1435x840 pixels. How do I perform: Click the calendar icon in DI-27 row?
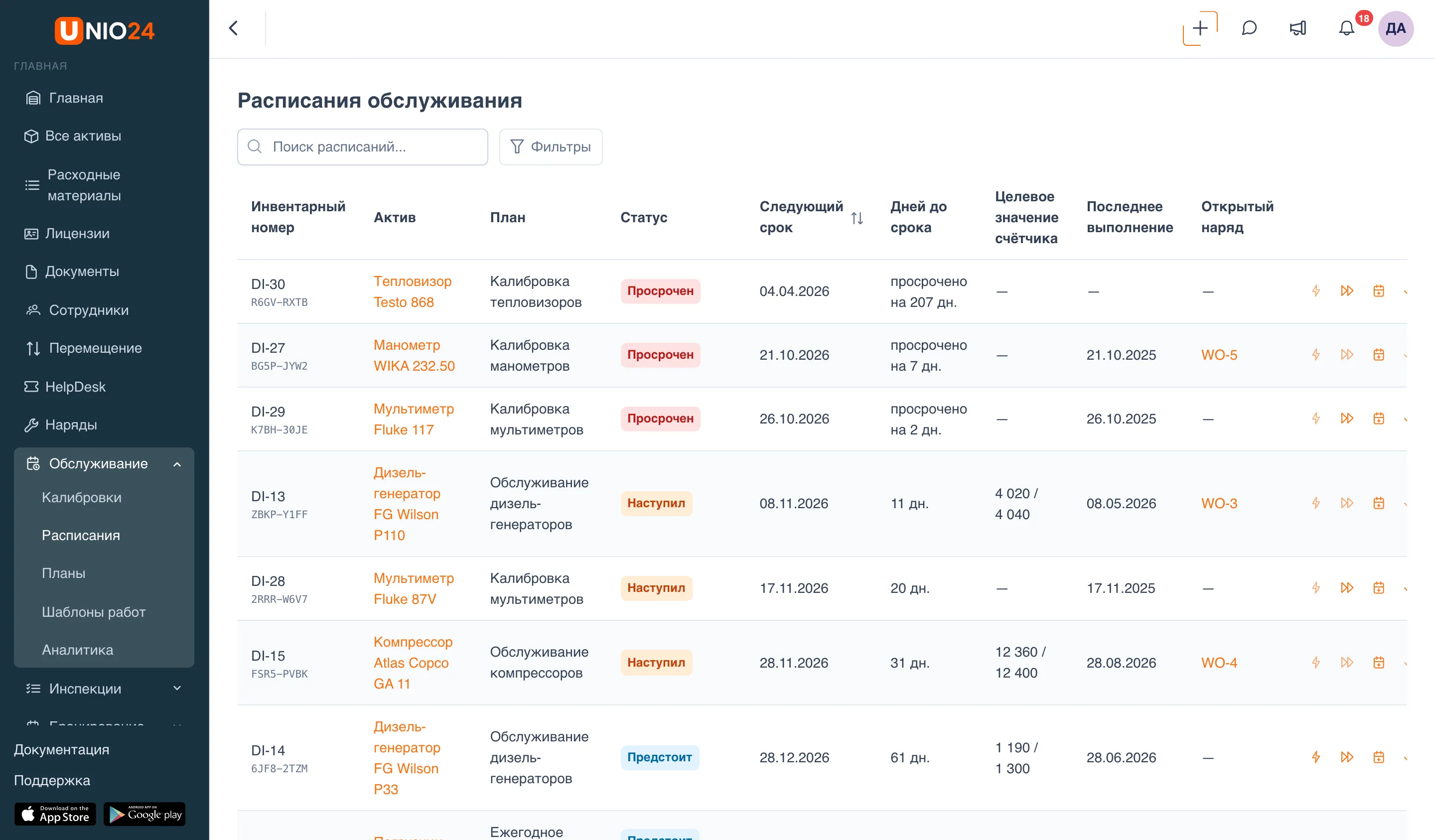(x=1379, y=355)
